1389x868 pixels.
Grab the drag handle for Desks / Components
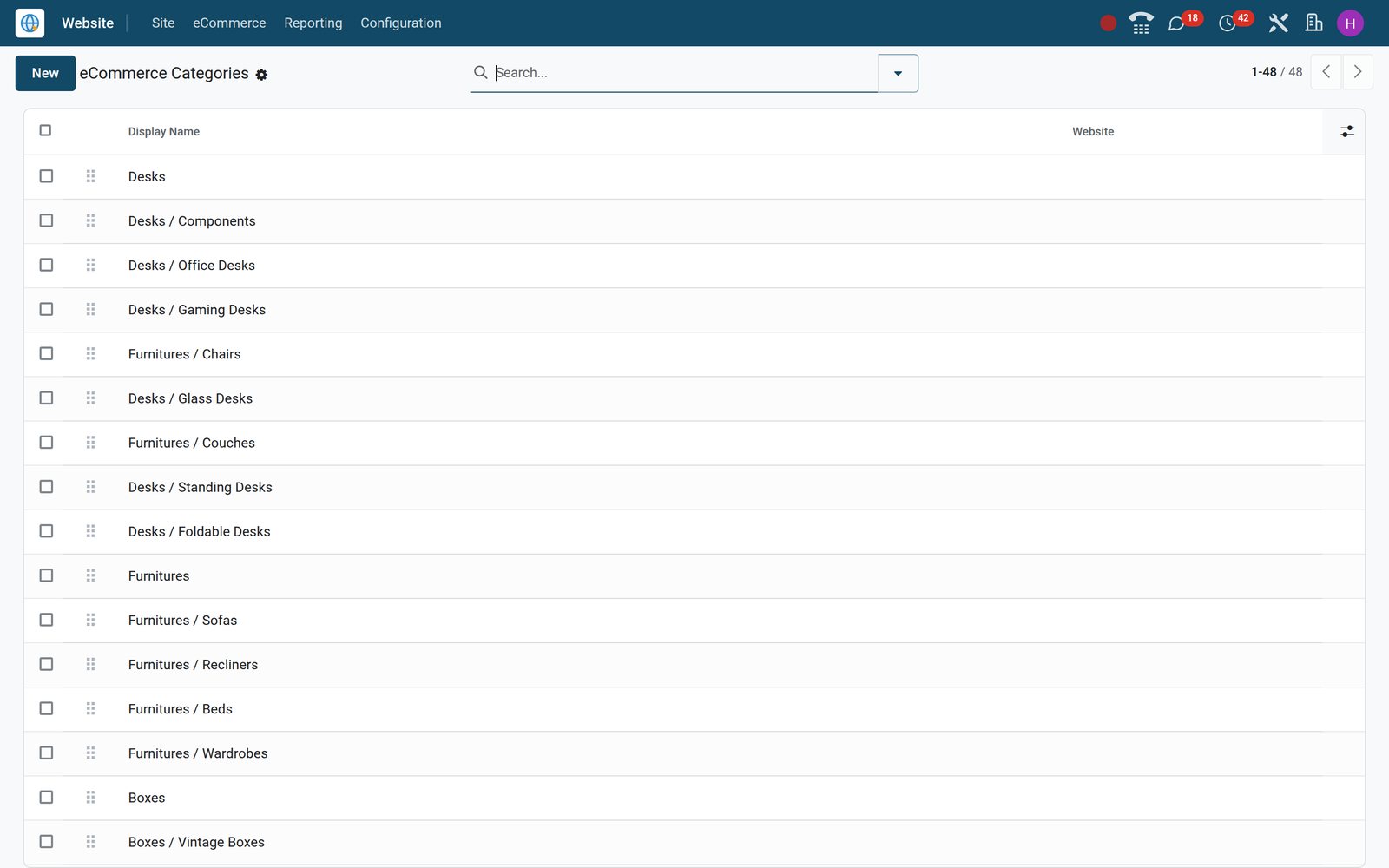[x=90, y=220]
